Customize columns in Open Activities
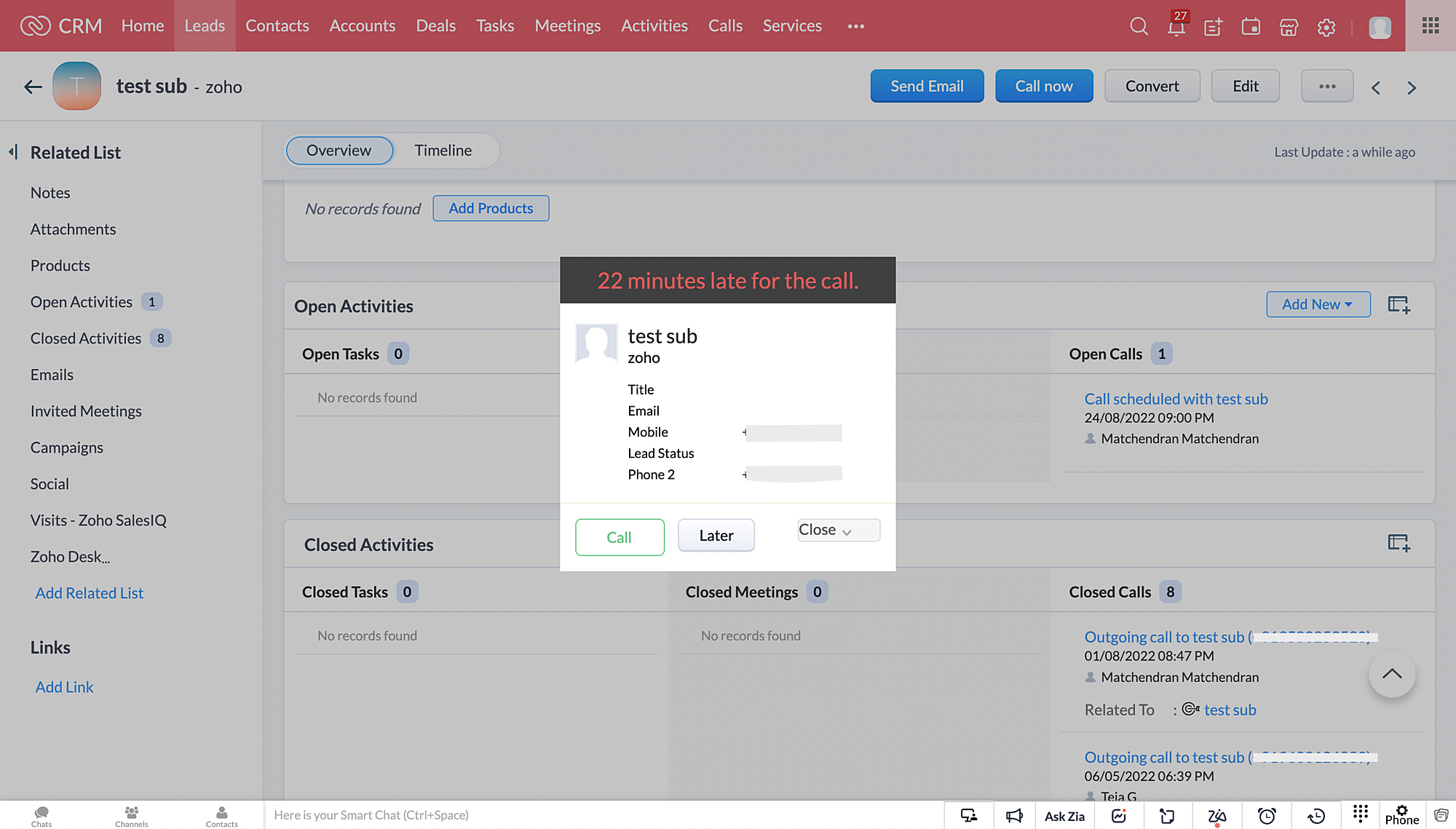The width and height of the screenshot is (1456, 829). pos(1398,305)
